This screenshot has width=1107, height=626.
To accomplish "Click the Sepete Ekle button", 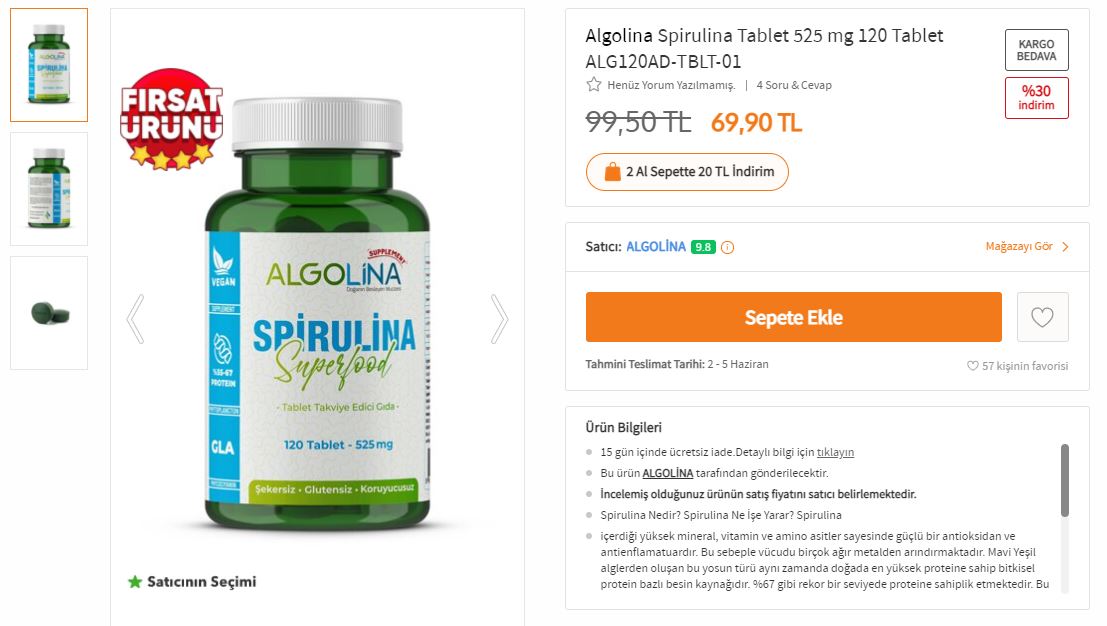I will (x=794, y=317).
